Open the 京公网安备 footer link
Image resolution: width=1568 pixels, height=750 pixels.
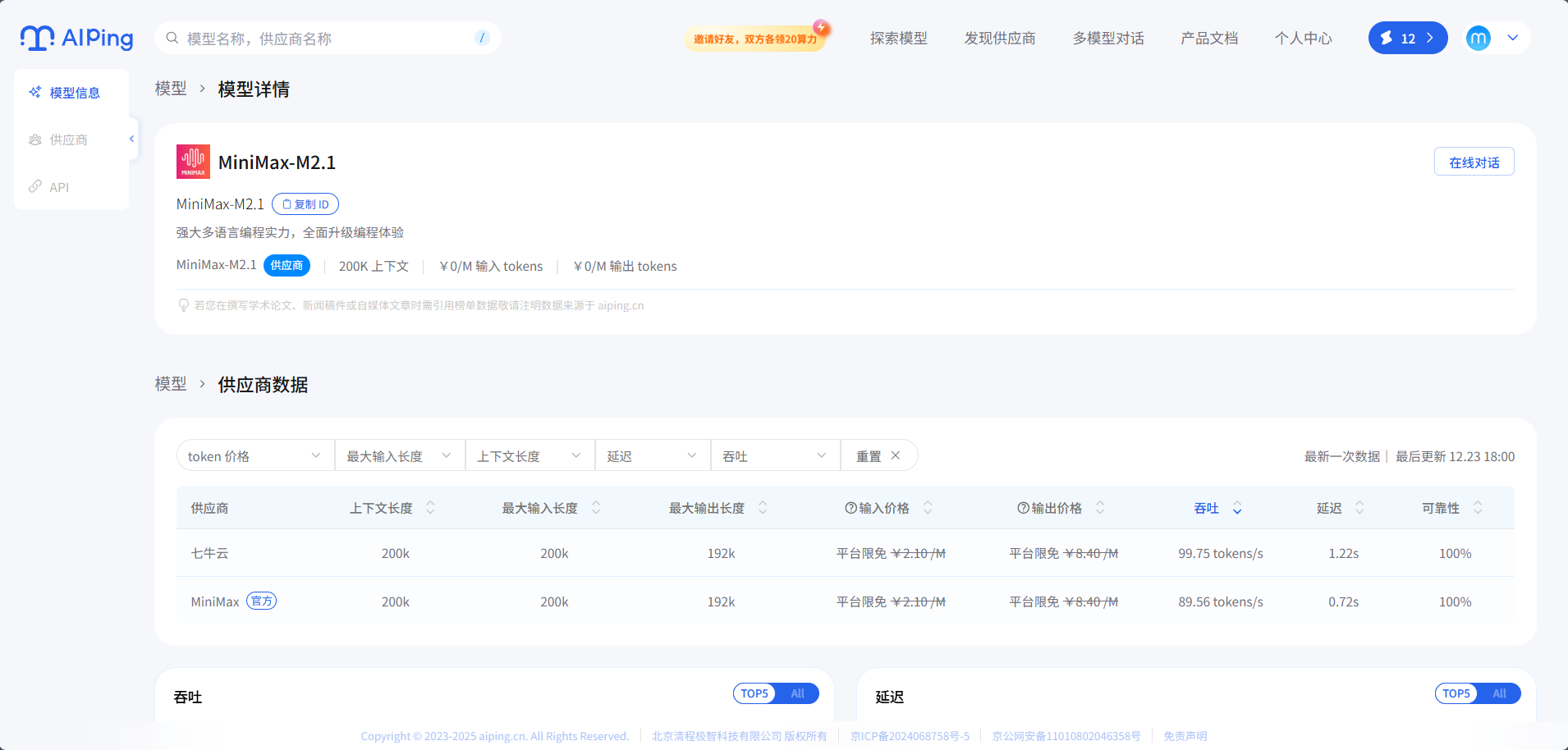point(1066,736)
